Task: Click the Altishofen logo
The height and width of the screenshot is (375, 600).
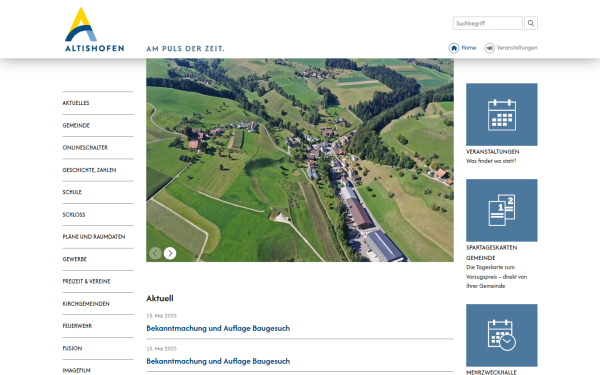Action: pos(95,29)
